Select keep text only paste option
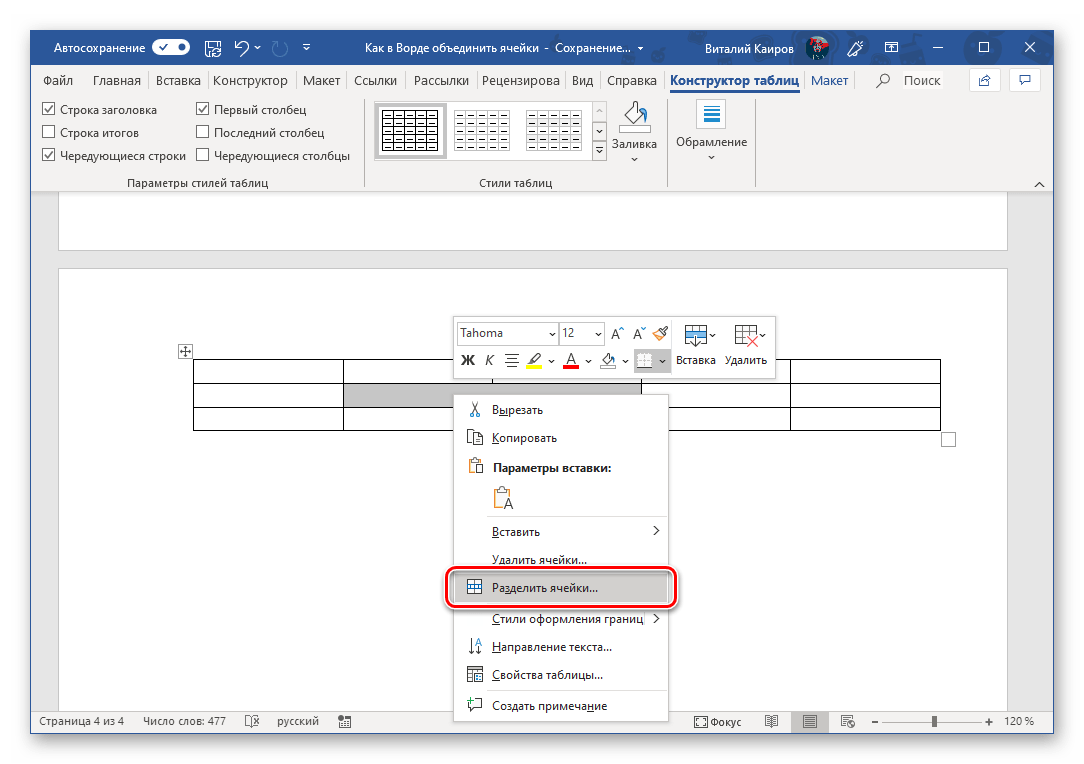Viewport: 1084px width, 764px height. (x=503, y=498)
